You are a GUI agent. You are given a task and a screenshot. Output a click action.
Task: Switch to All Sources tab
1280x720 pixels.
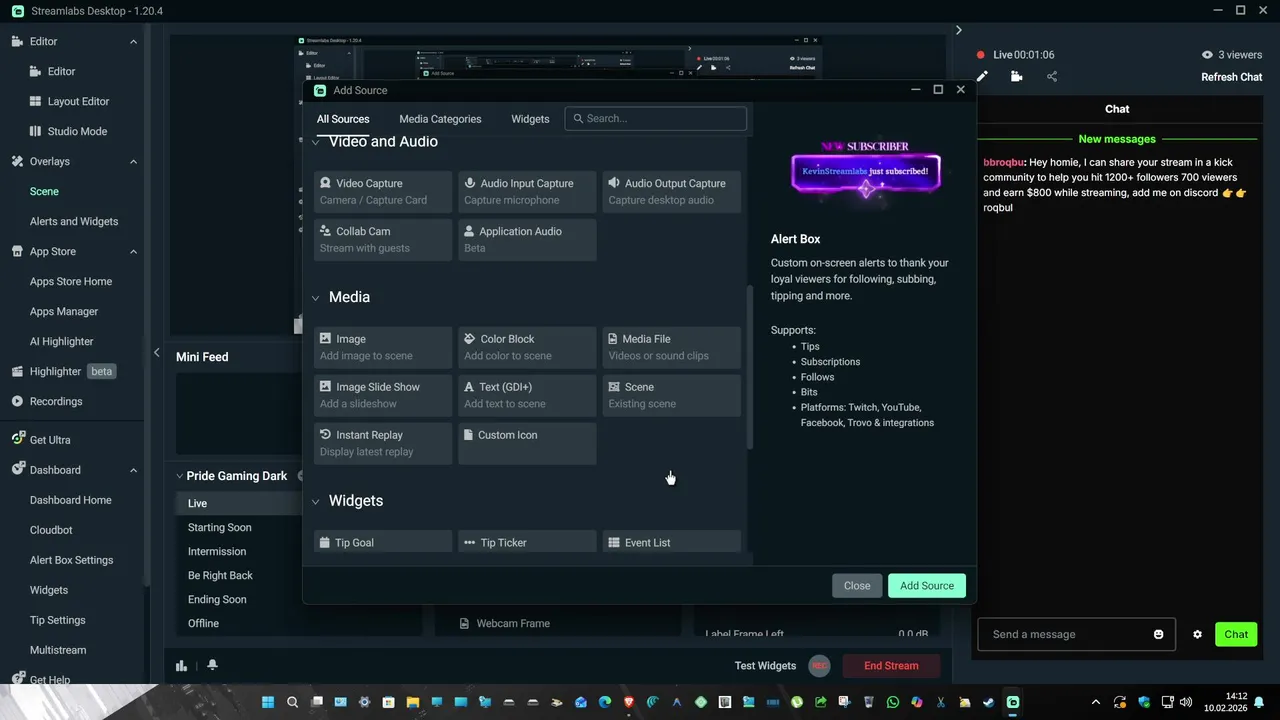[x=343, y=119]
